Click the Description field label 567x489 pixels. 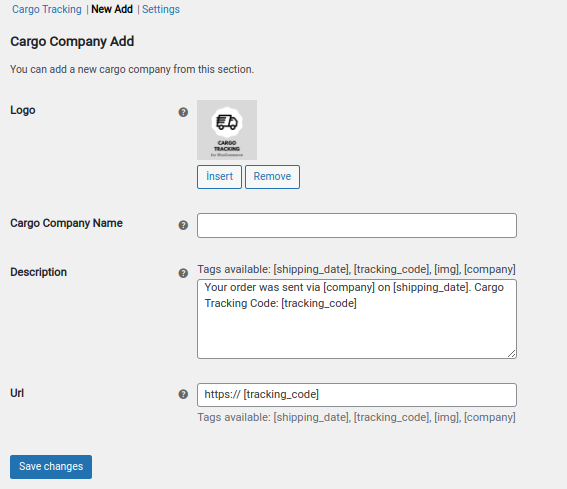pyautogui.click(x=39, y=272)
